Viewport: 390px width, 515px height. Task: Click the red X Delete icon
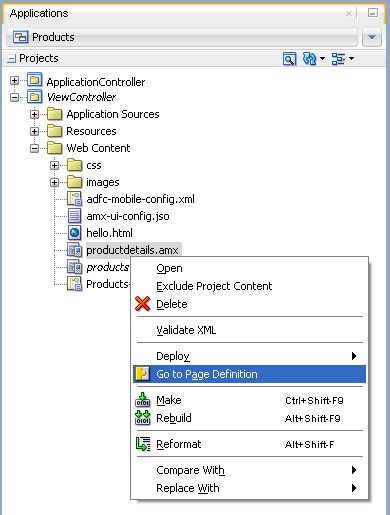click(x=142, y=304)
